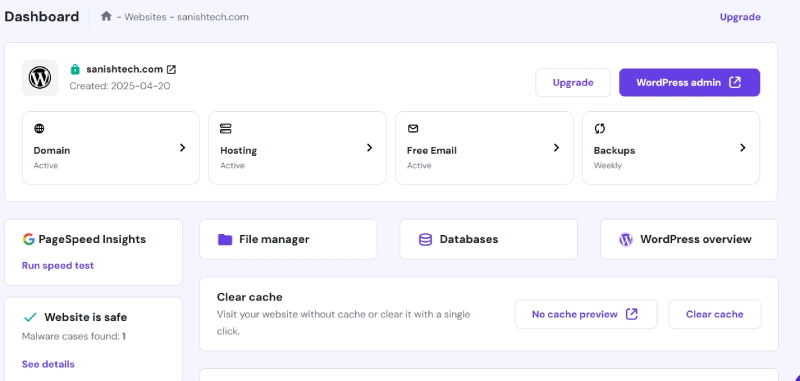Click Malware cases found: 1 text
The image size is (800, 381).
tap(74, 337)
